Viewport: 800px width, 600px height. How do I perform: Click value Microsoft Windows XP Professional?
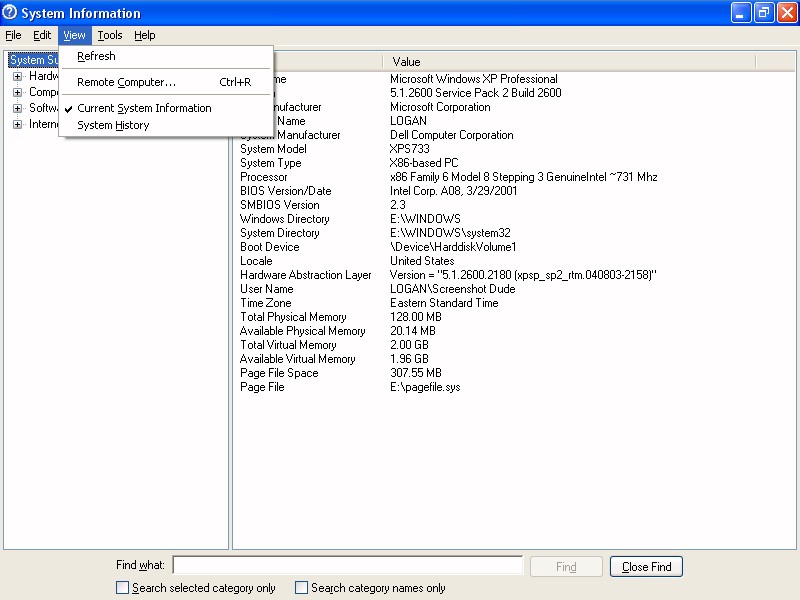474,79
